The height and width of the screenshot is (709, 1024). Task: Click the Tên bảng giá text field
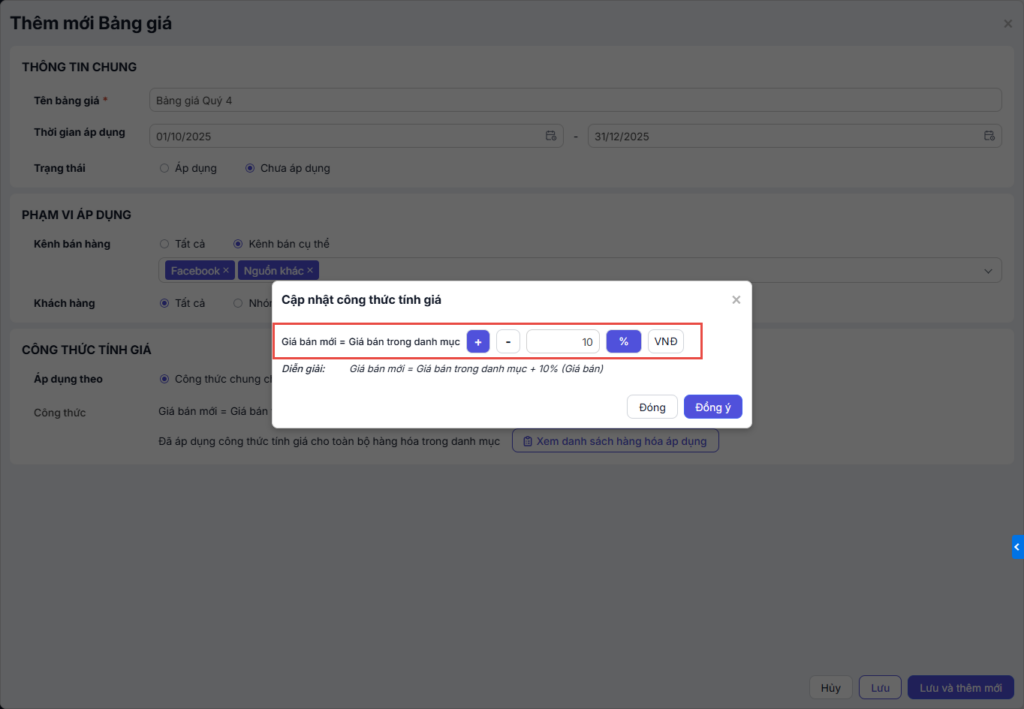[x=575, y=100]
